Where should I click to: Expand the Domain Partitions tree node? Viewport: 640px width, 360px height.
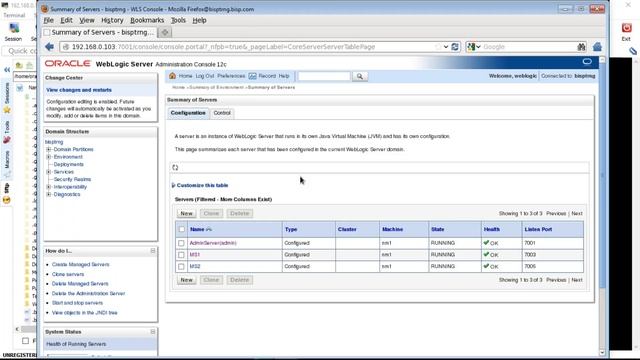tap(49, 149)
